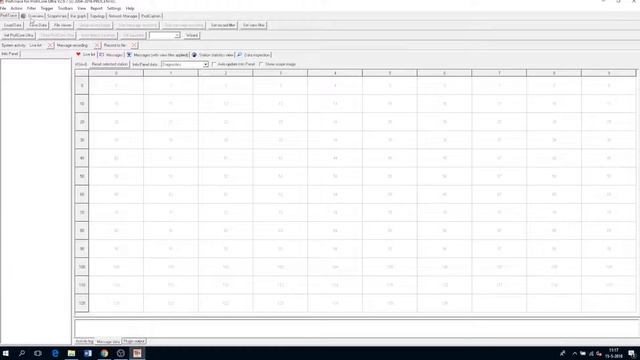This screenshot has width=640, height=360.
Task: Show hidden system tray icons
Action: 574,353
